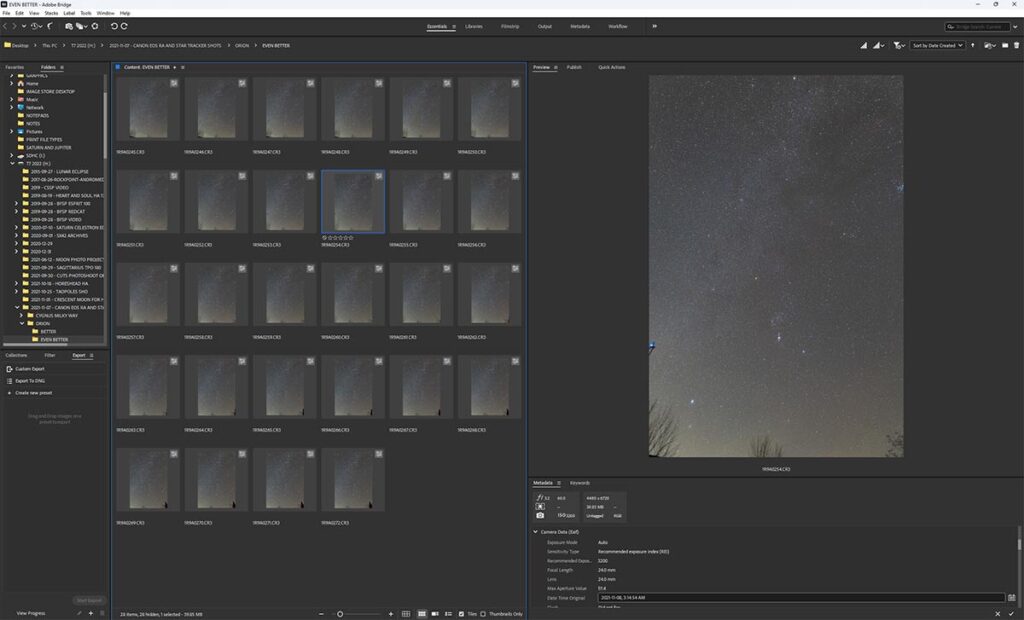Click the Custom Export button
Viewport: 1024px width, 620px height.
point(28,368)
